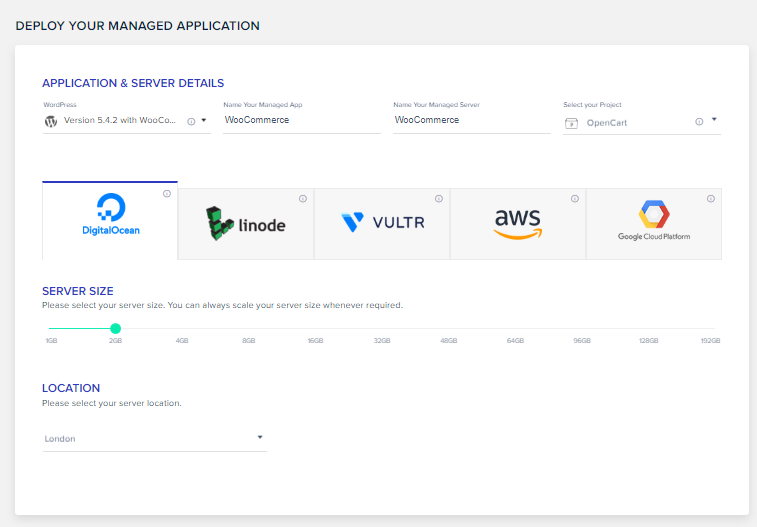Open the London location dropdown
This screenshot has height=527, width=757.
260,437
